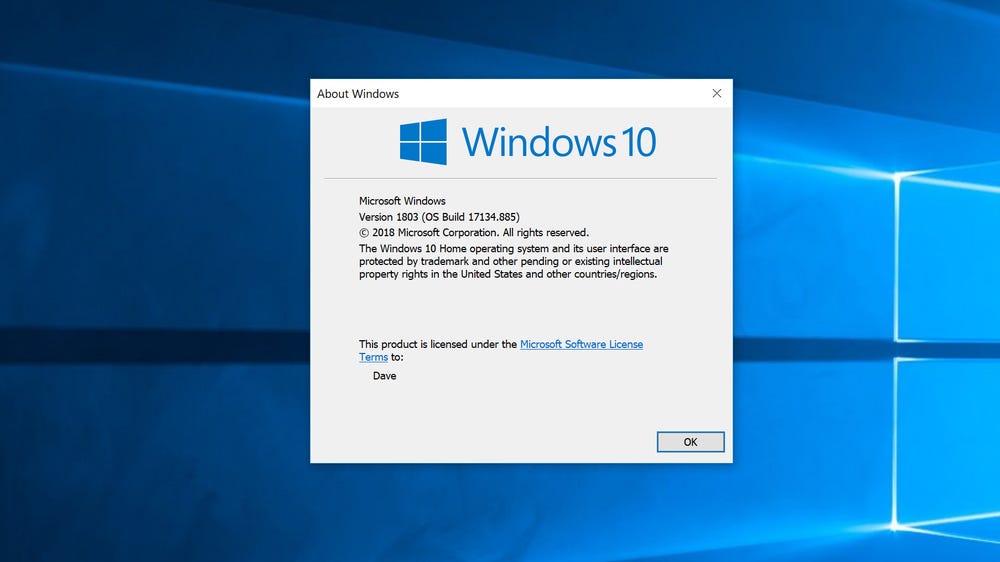The width and height of the screenshot is (1000, 562).
Task: Click the About Windows title bar text
Action: pos(358,94)
